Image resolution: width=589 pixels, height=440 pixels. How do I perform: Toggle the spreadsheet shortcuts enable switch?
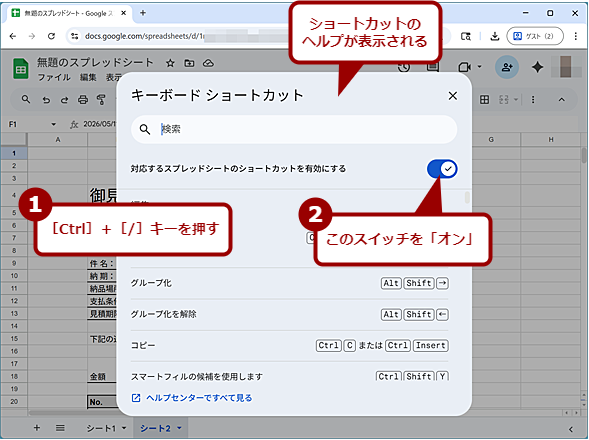click(442, 169)
